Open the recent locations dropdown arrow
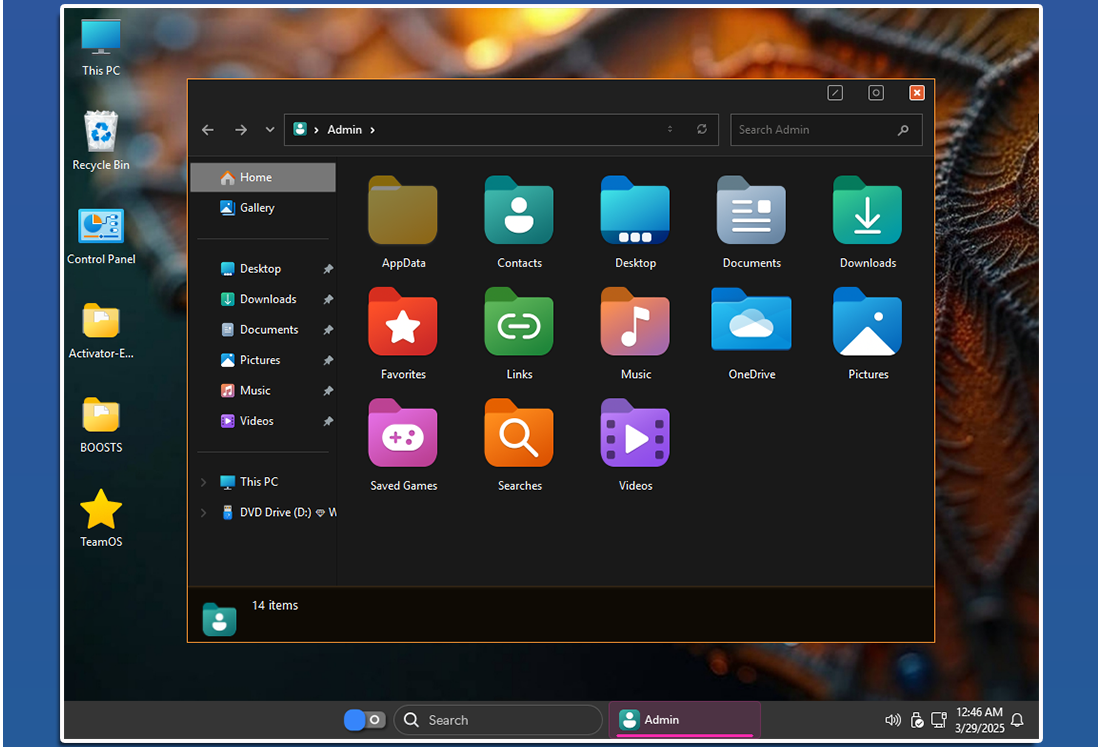Screen dimensions: 1106x747 click(x=270, y=130)
